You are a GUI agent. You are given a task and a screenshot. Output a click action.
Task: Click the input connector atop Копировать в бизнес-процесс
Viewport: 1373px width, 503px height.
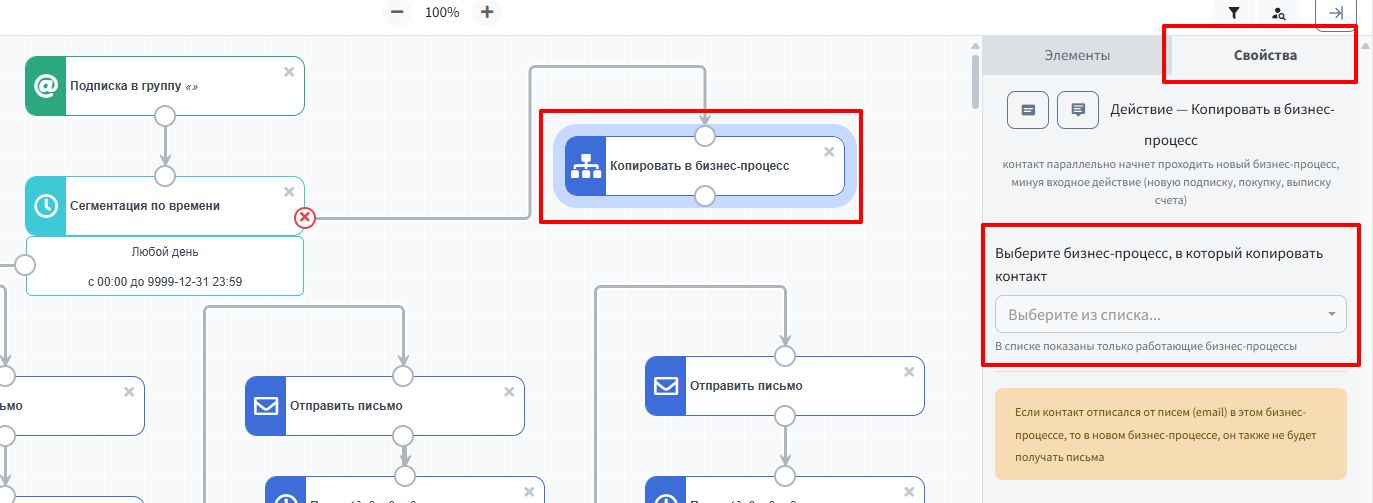coord(705,136)
